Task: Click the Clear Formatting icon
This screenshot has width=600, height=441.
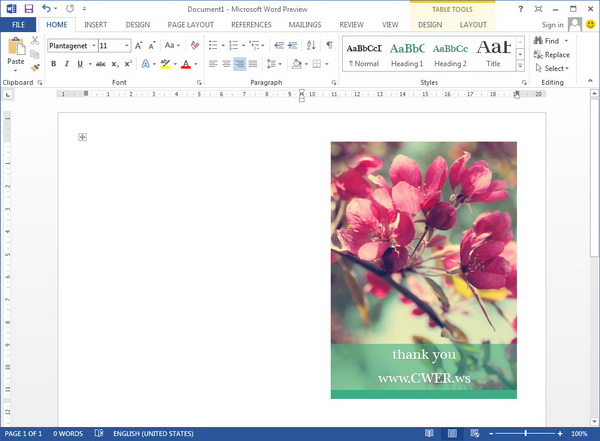Action: (x=193, y=45)
